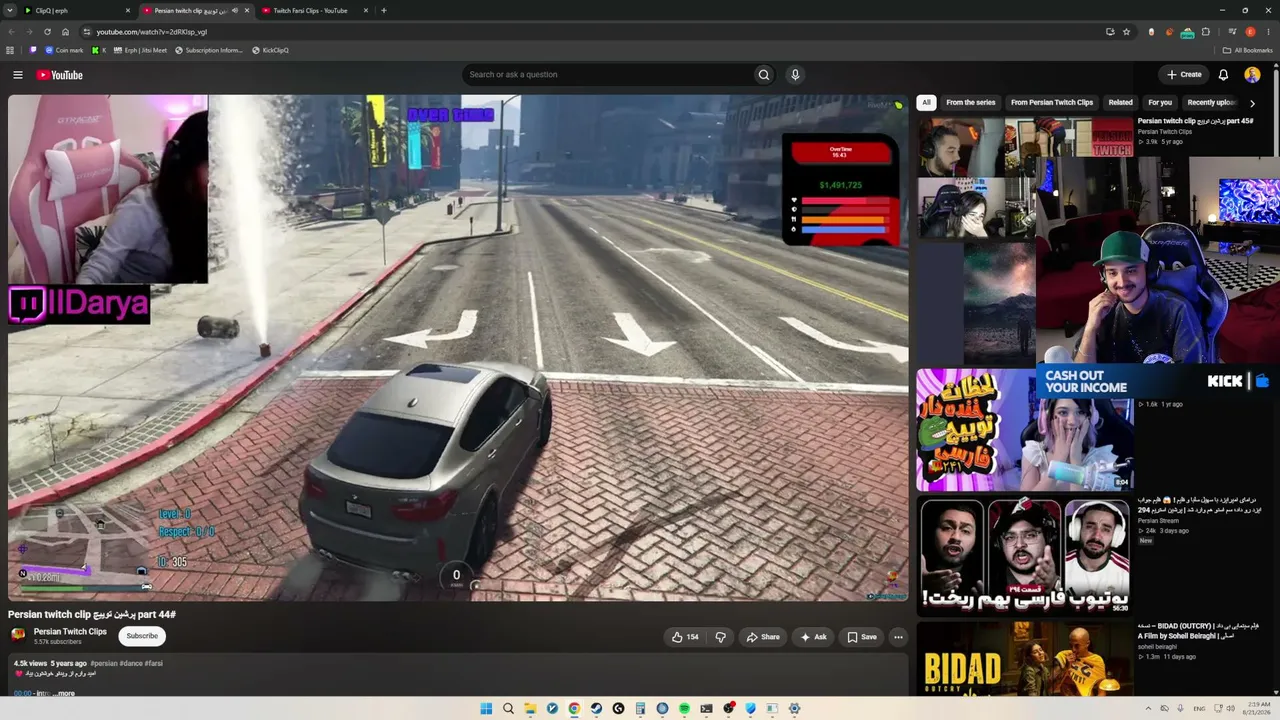Click the ENG language indicator in tray
The width and height of the screenshot is (1280, 720).
click(1199, 709)
